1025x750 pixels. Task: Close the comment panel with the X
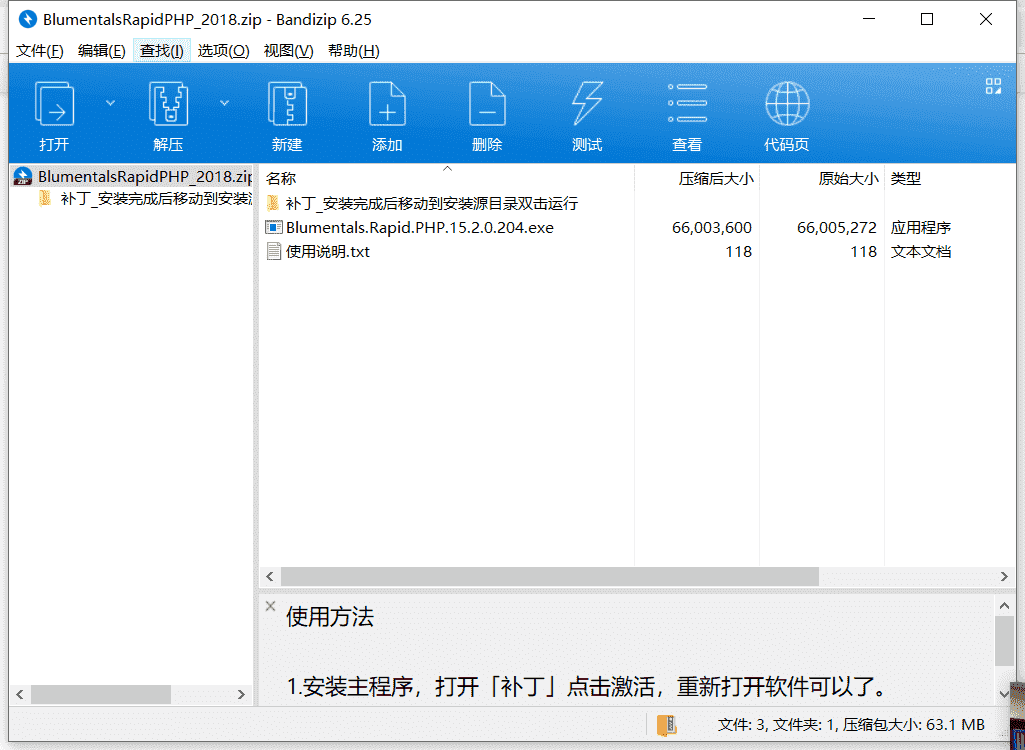270,606
